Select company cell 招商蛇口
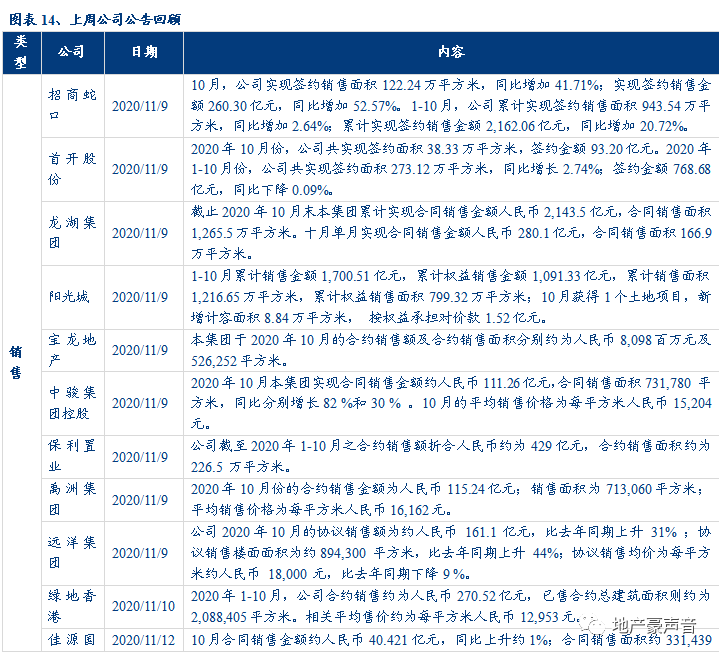719x656 pixels. (x=72, y=105)
